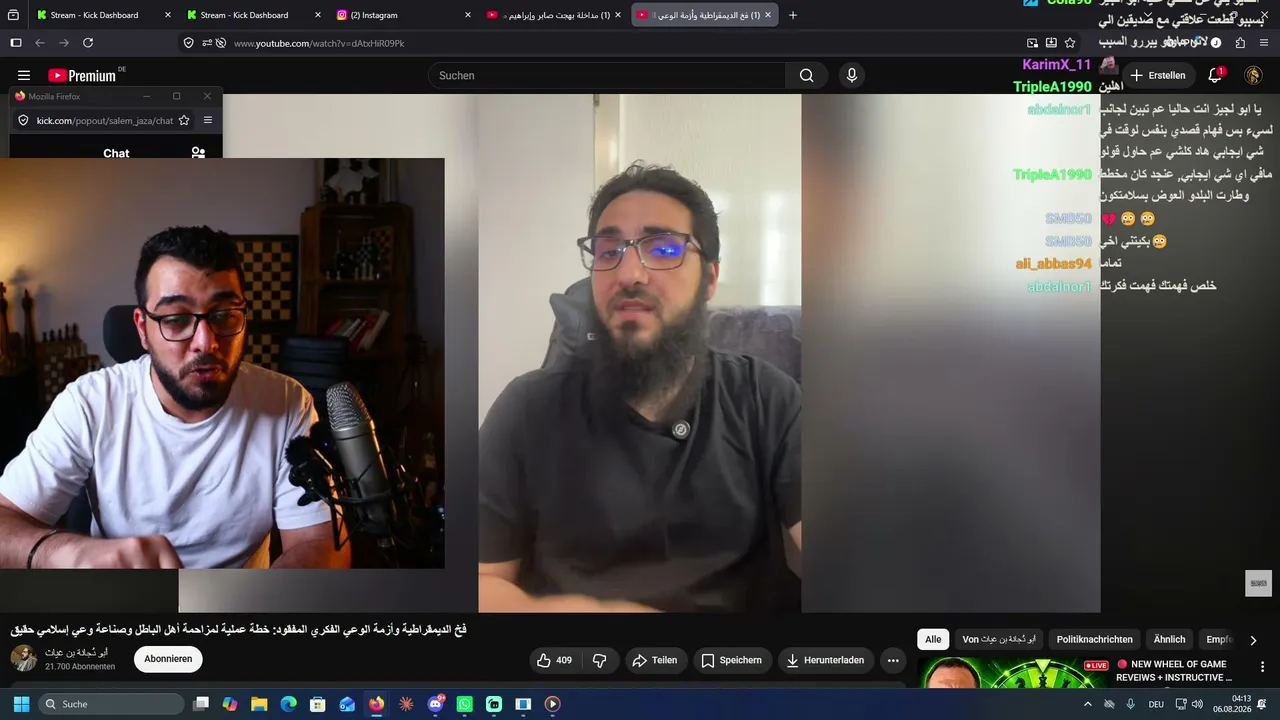Open the DEU keyboard language switcher
1280x720 pixels.
pyautogui.click(x=1156, y=704)
